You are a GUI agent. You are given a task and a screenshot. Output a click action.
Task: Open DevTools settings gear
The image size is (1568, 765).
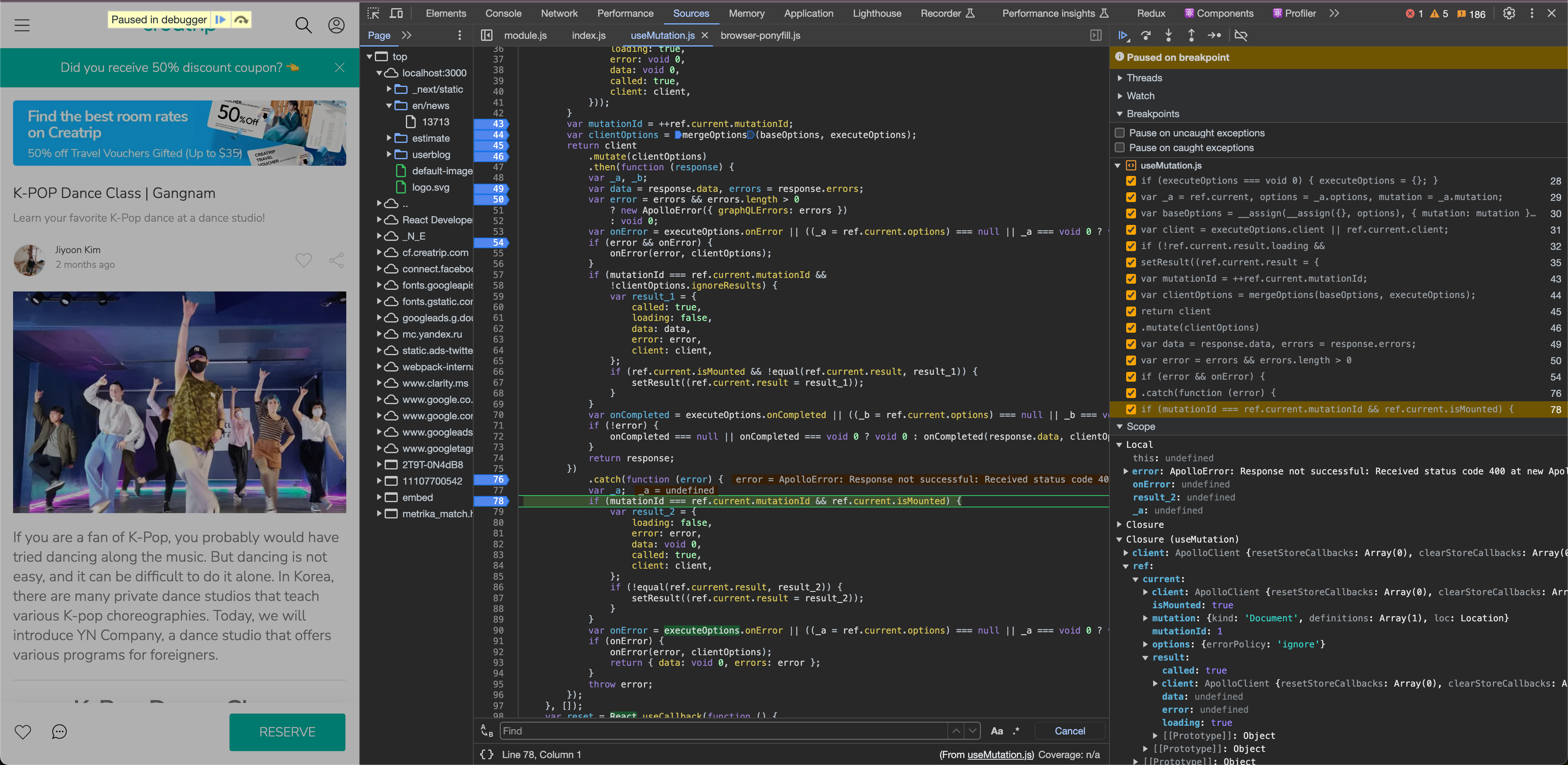(x=1508, y=13)
